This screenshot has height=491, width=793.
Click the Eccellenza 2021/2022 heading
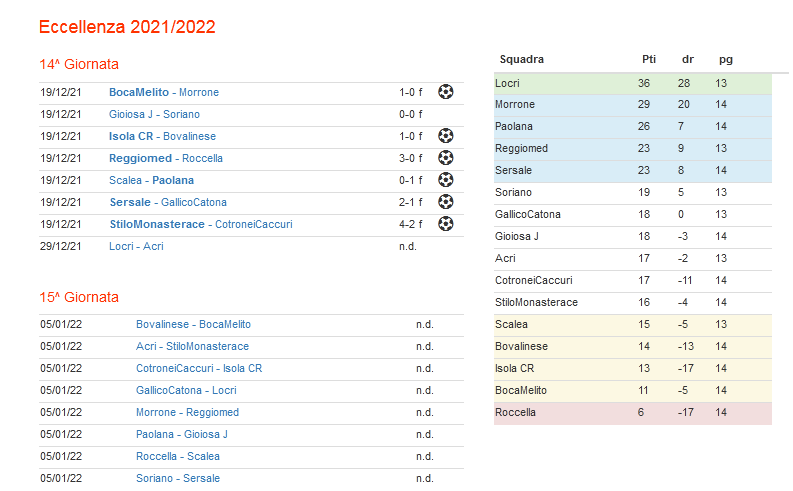pyautogui.click(x=127, y=27)
